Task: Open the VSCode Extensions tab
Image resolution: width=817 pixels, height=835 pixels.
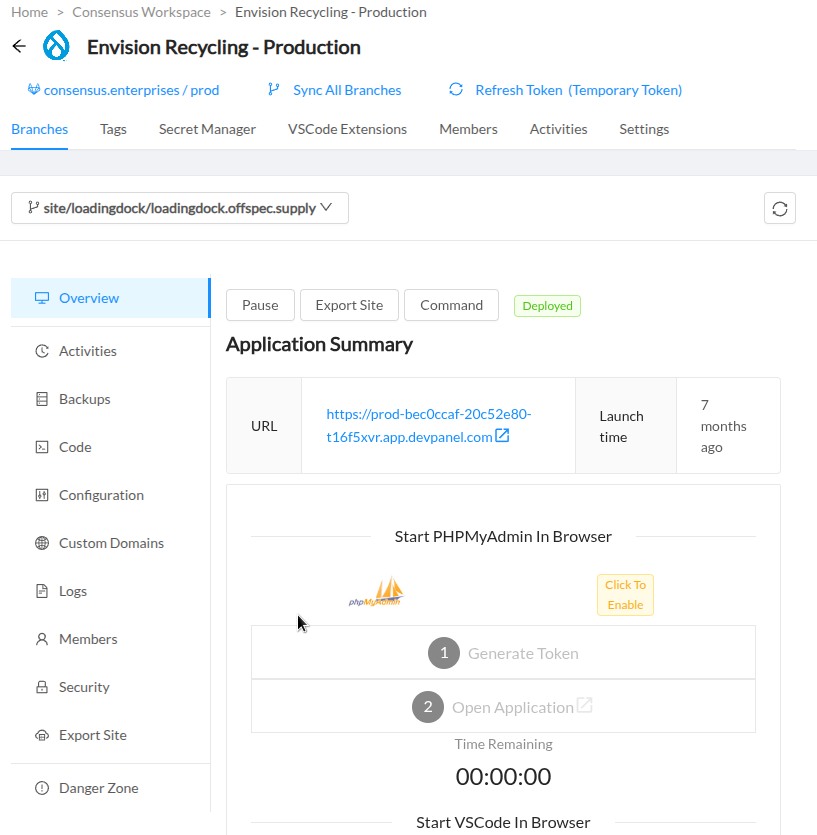Action: coord(347,129)
